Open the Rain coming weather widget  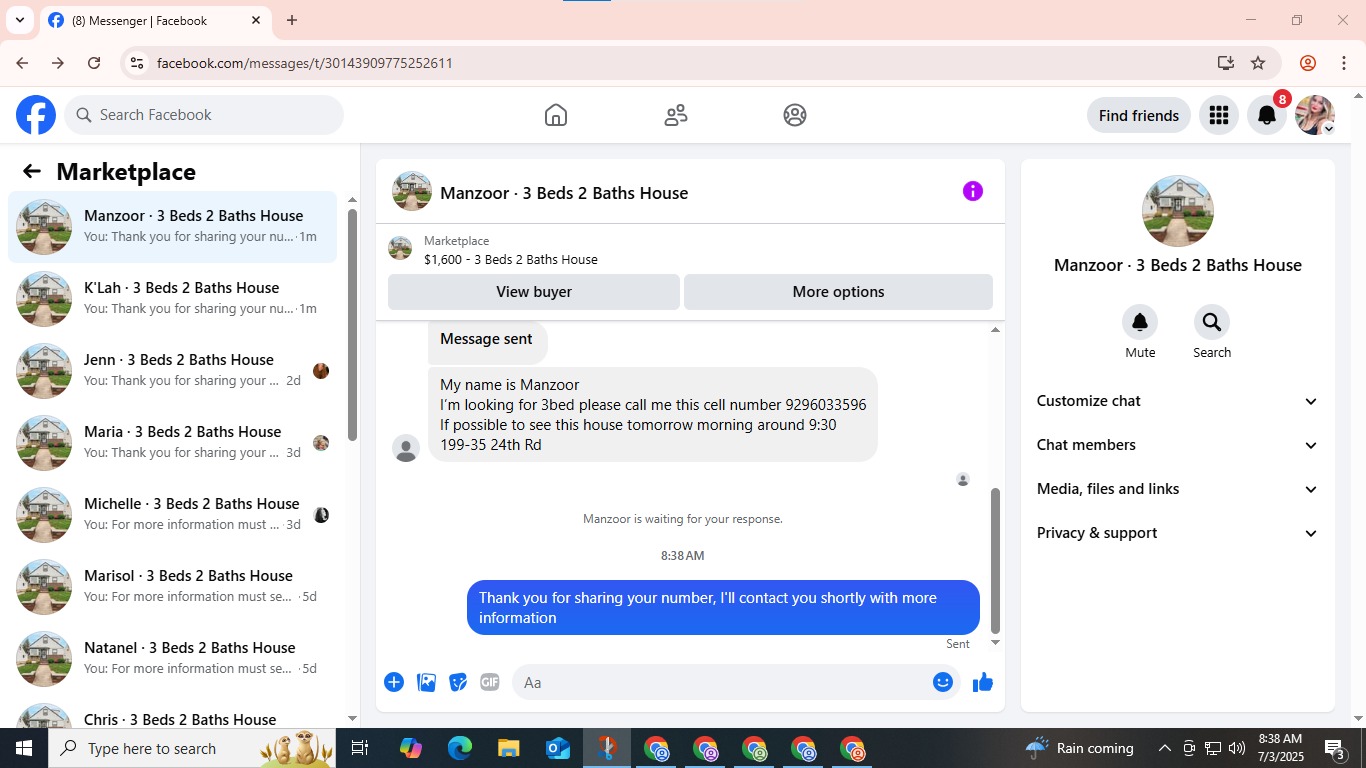[x=1080, y=748]
